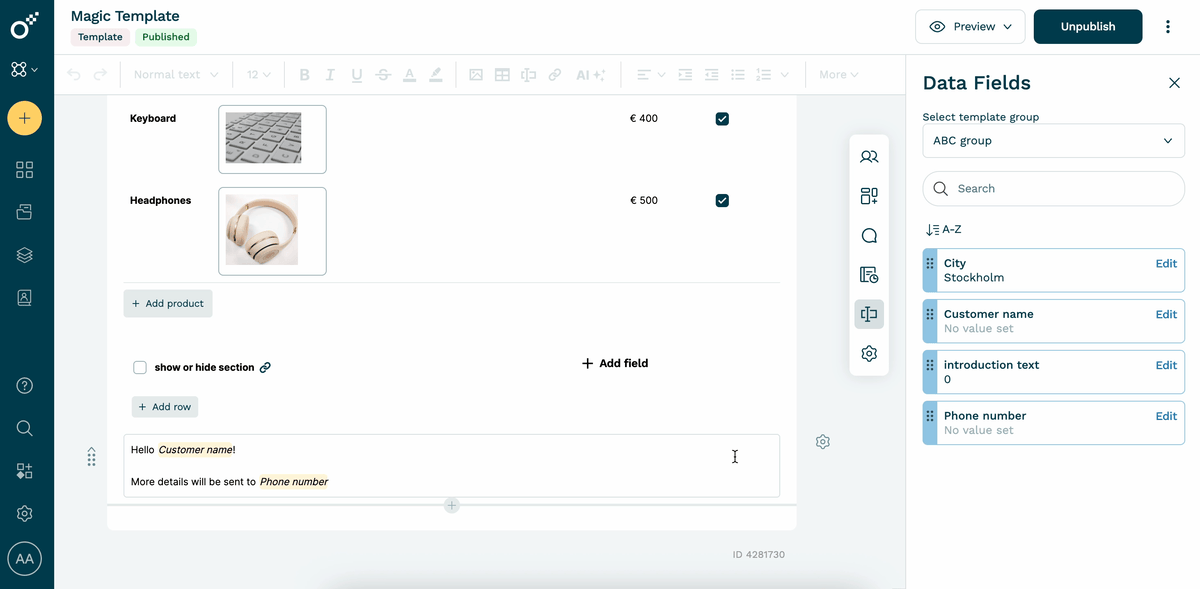Edit the City data field
The image size is (1200, 589).
pos(1166,264)
